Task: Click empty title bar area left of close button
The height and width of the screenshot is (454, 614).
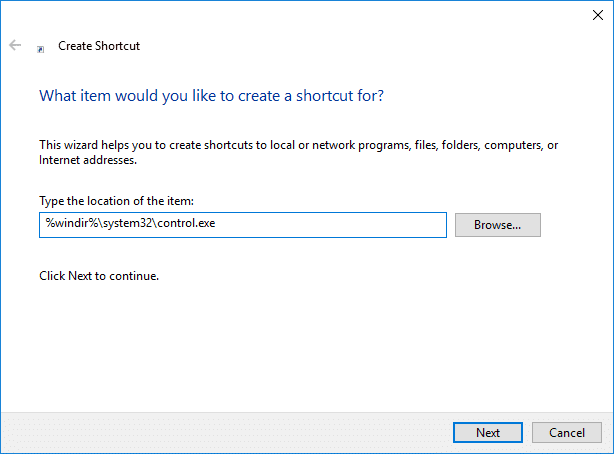Action: [x=300, y=14]
